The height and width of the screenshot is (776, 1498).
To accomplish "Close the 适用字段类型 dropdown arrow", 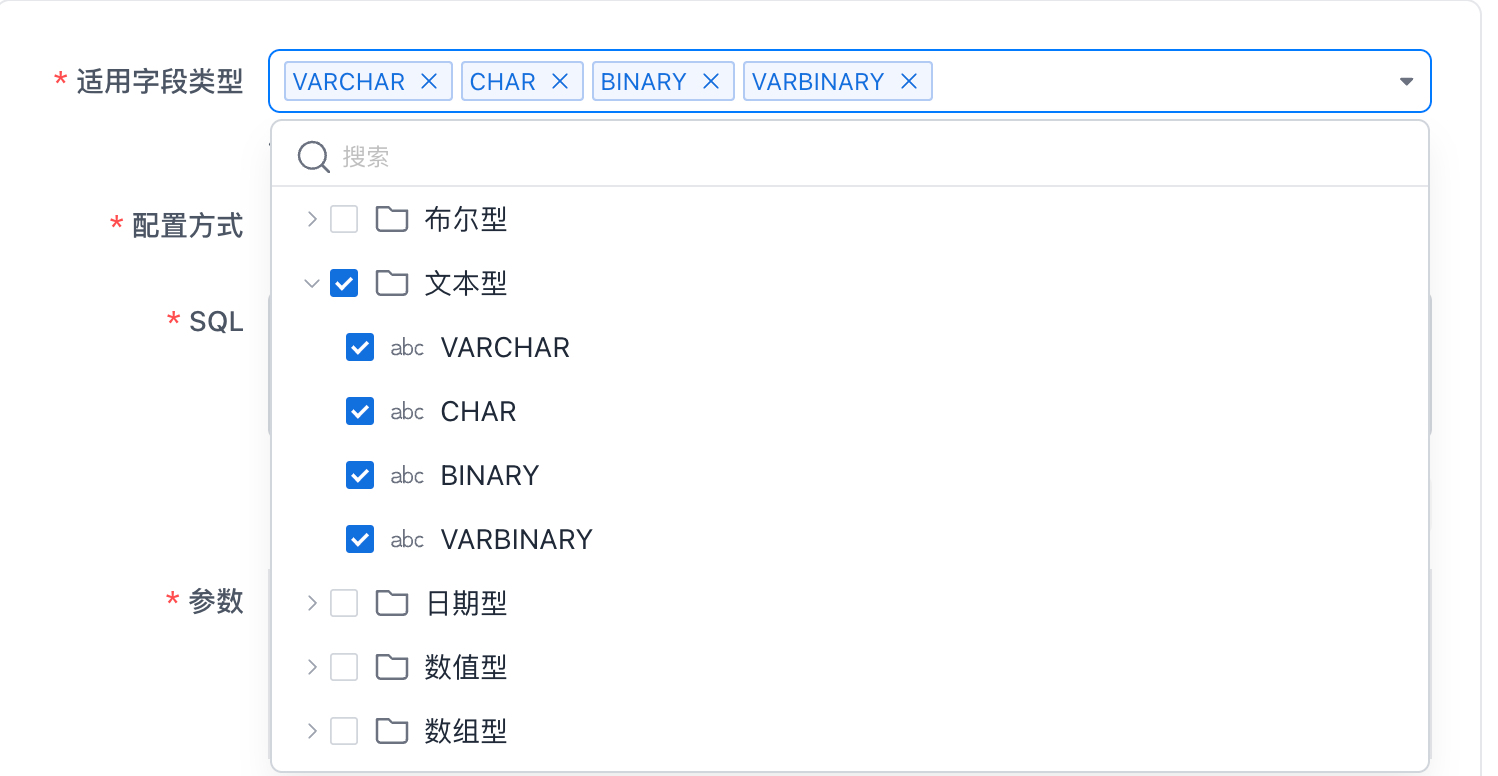I will [x=1406, y=82].
